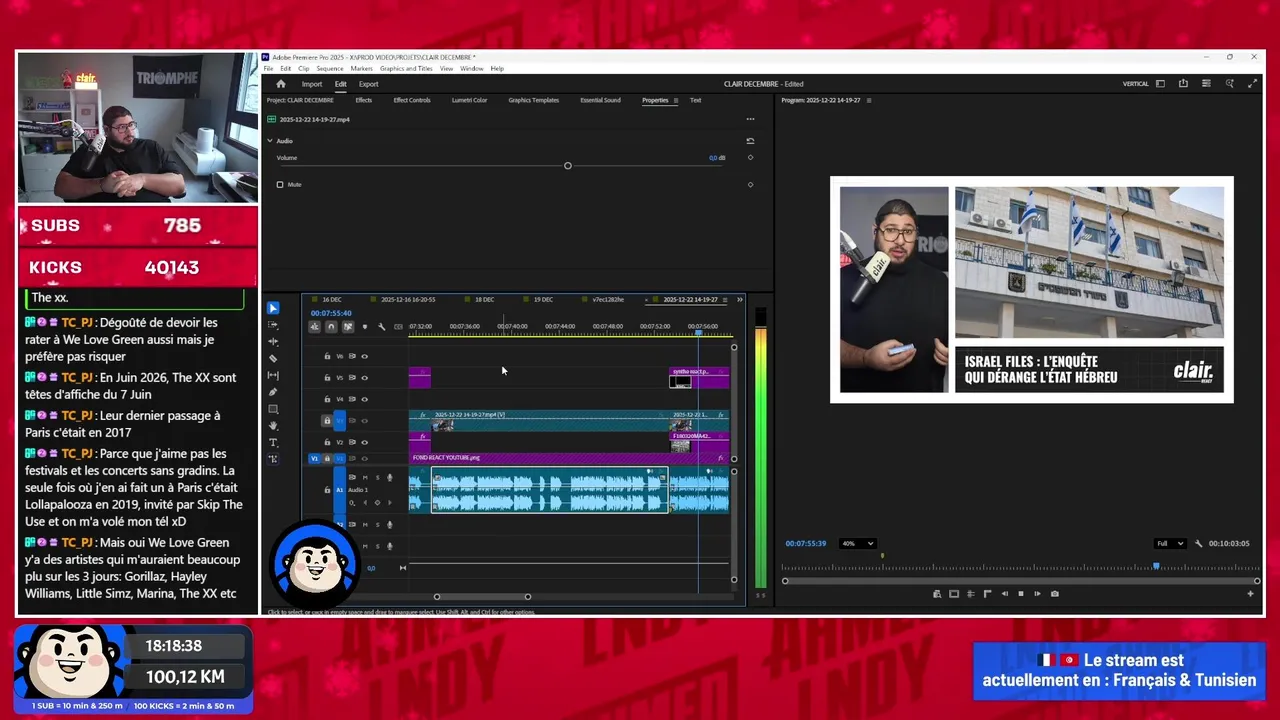Select the Selection tool arrow

[x=273, y=309]
